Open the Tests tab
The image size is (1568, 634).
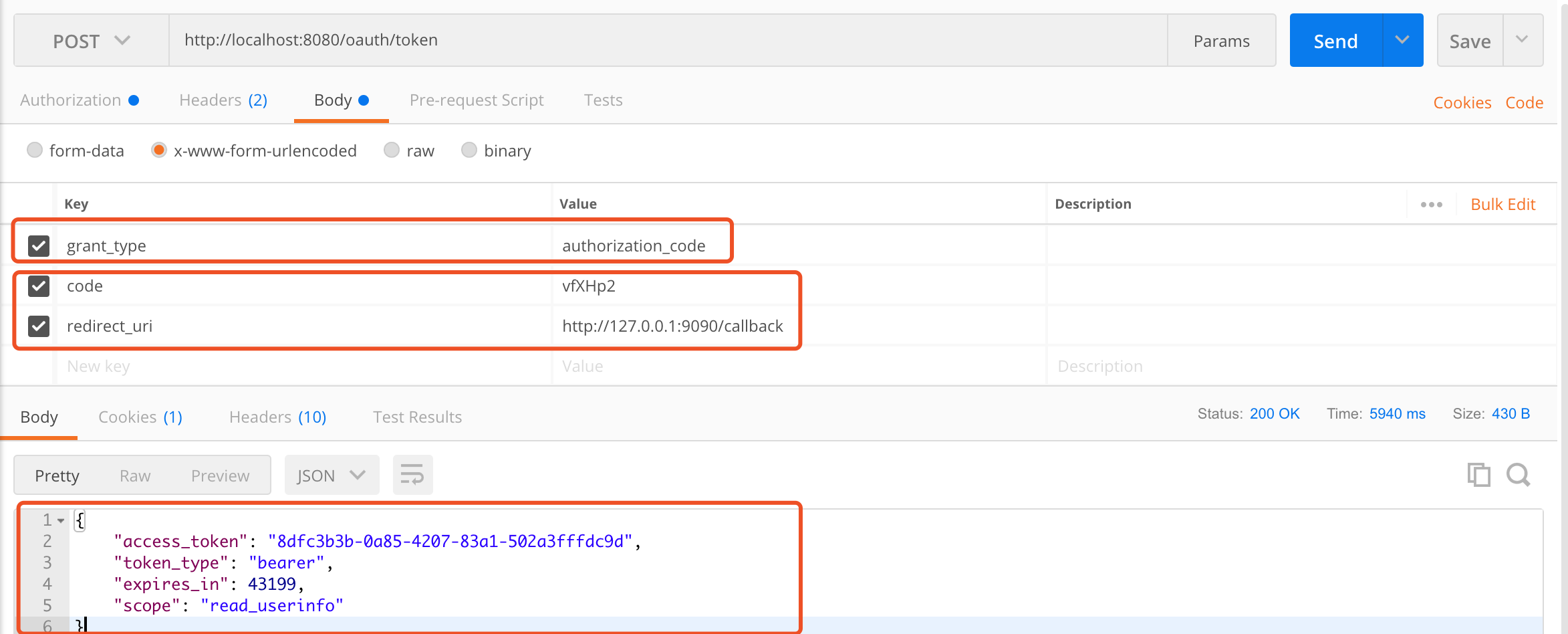click(x=603, y=100)
